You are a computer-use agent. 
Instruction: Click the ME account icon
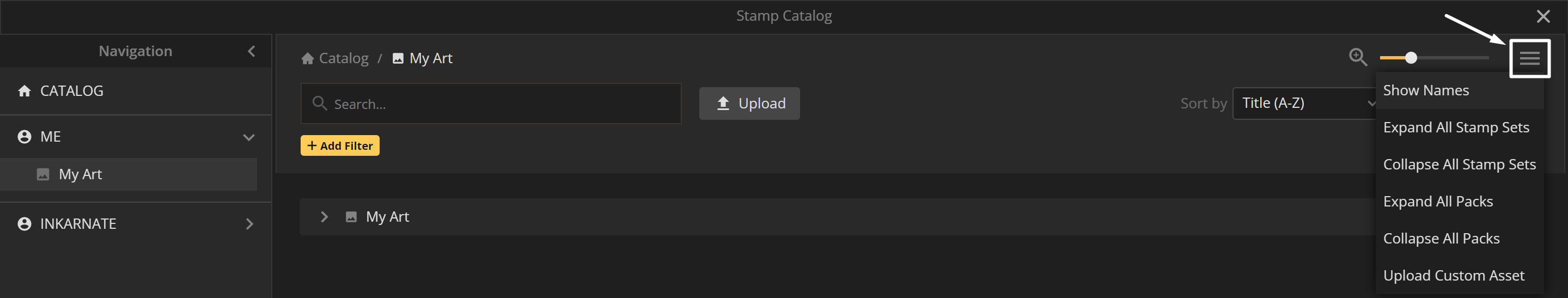tap(25, 137)
